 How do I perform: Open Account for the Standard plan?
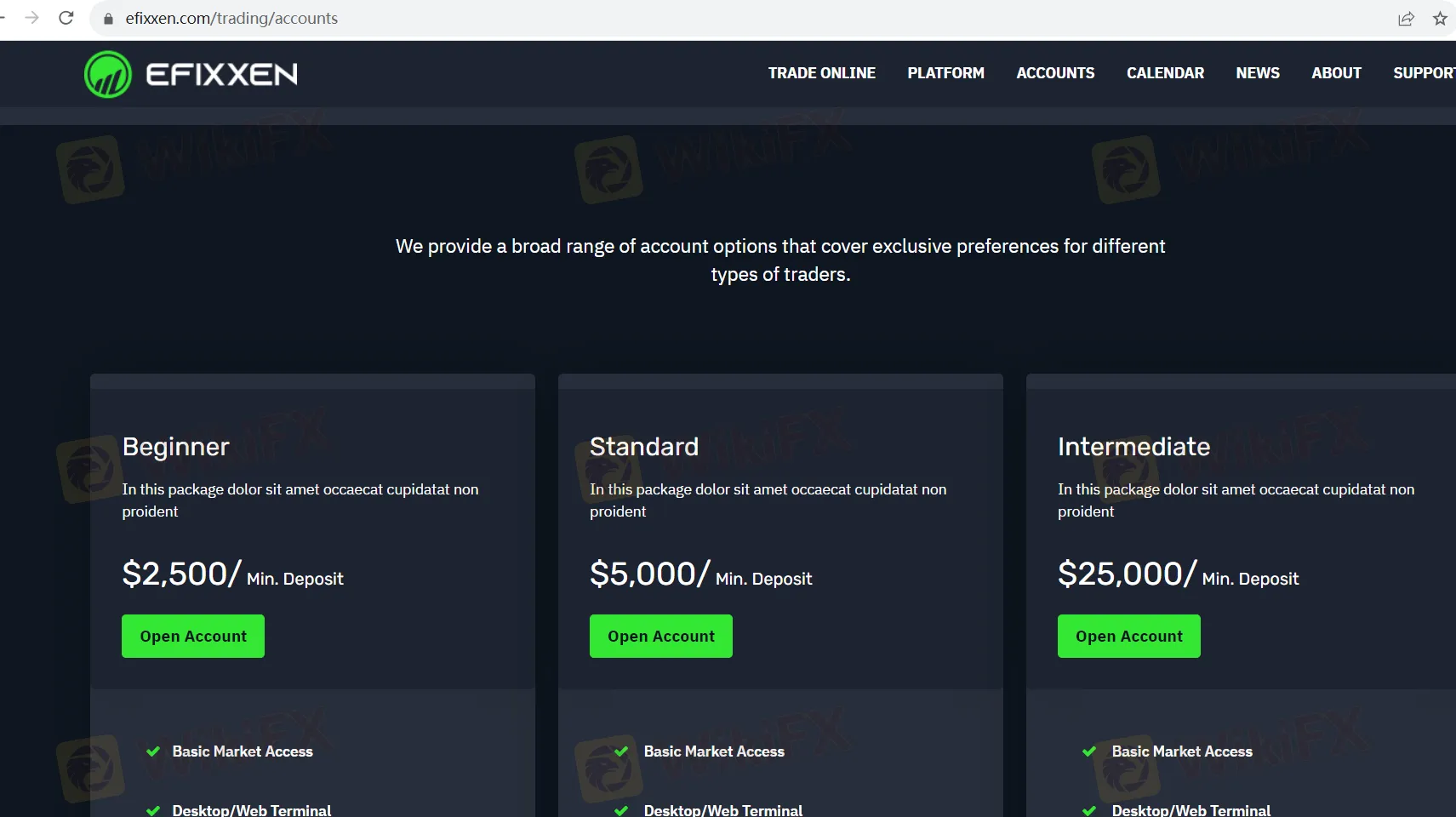661,637
